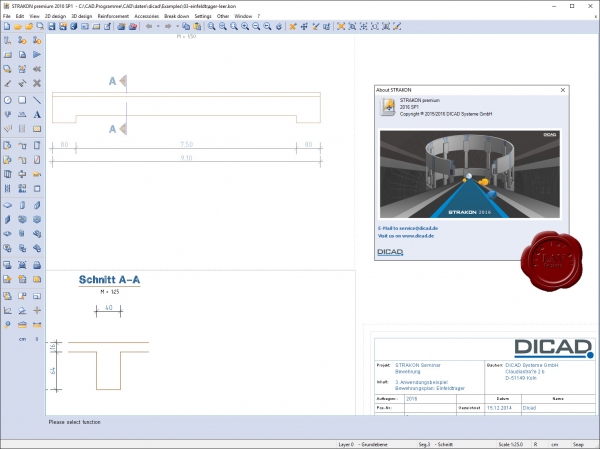This screenshot has width=600, height=449.
Task: Click the 'Schnitt A-A' heading in drawing
Action: [x=109, y=280]
